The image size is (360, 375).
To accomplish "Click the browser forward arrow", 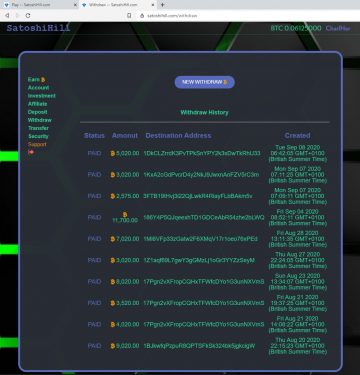I will pyautogui.click(x=17, y=15).
